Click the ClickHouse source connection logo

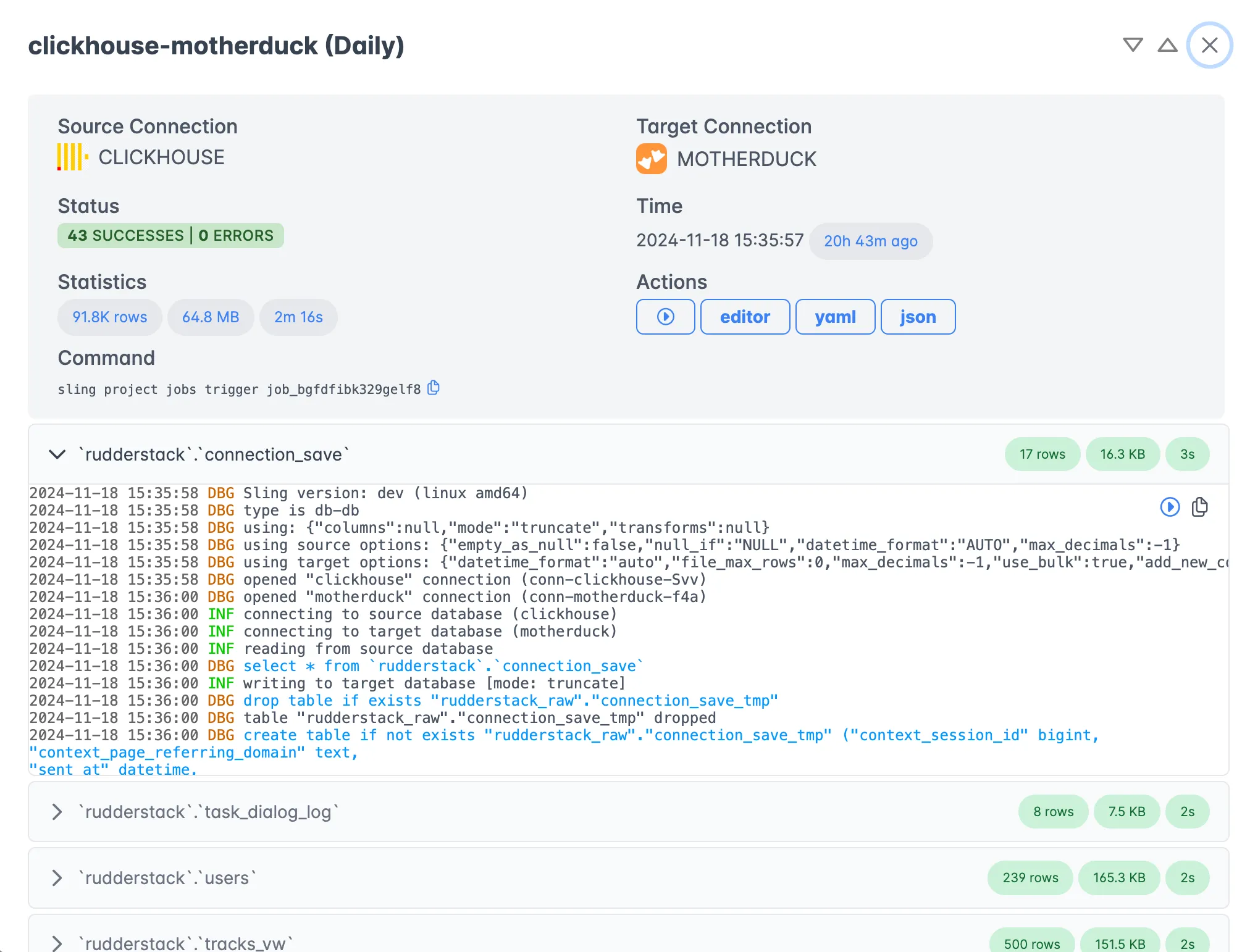(73, 157)
